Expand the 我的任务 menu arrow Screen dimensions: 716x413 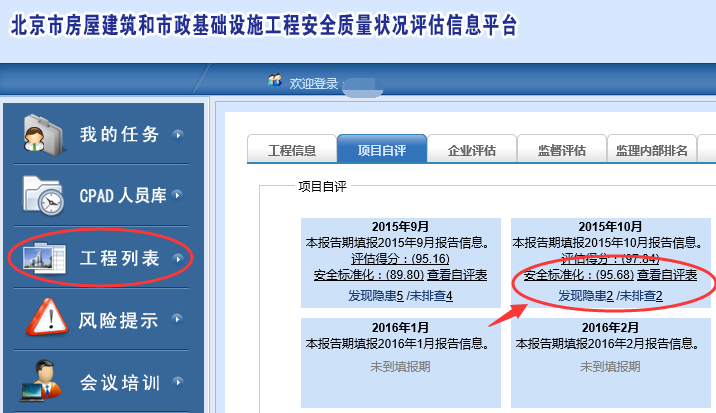(178, 134)
